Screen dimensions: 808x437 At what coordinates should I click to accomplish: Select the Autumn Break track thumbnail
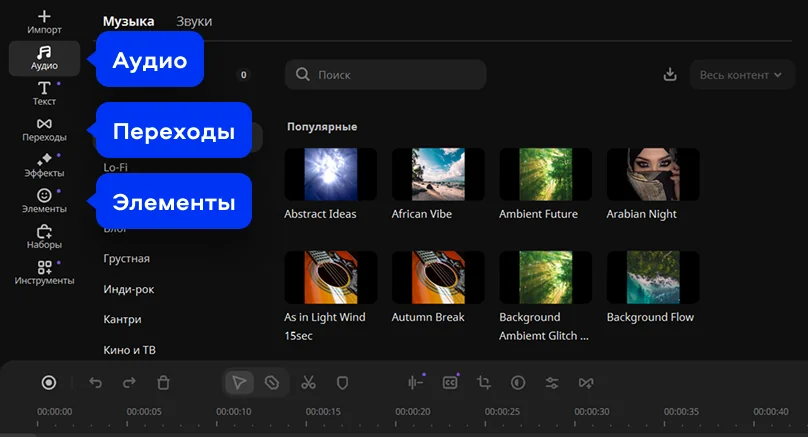click(438, 277)
